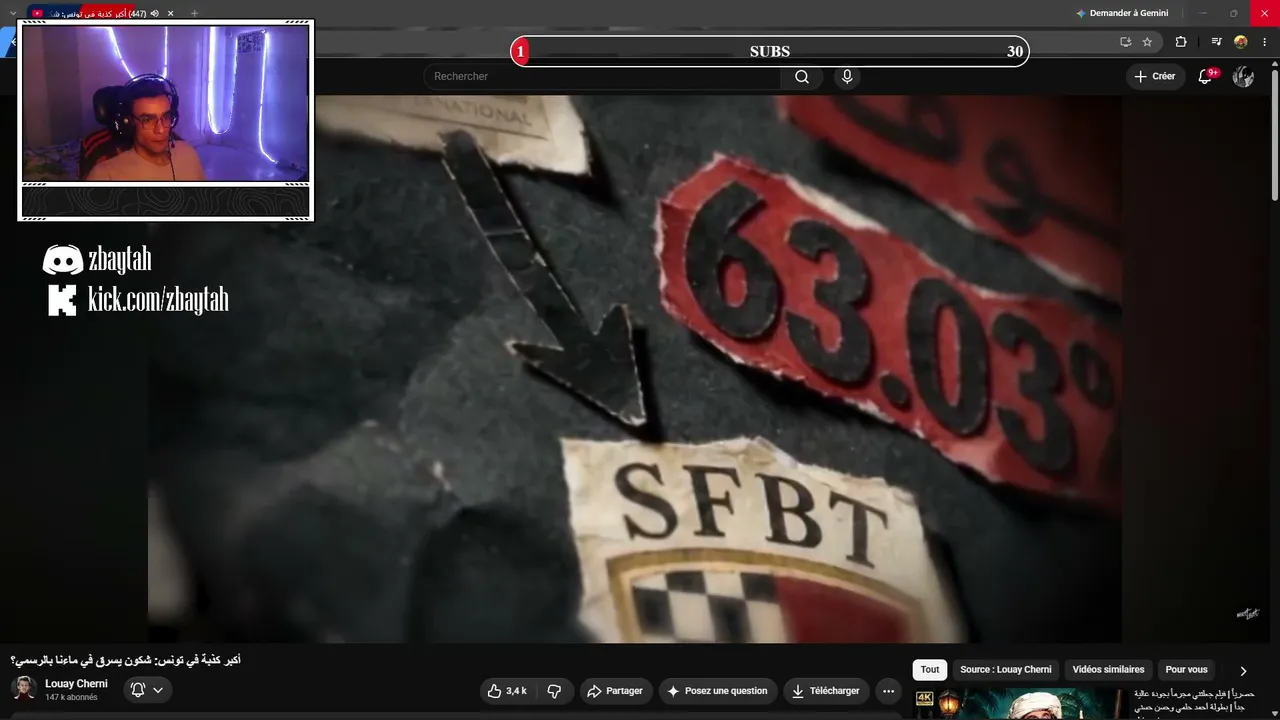
Task: Open the tab search dropdown arrow
Action: (13, 13)
